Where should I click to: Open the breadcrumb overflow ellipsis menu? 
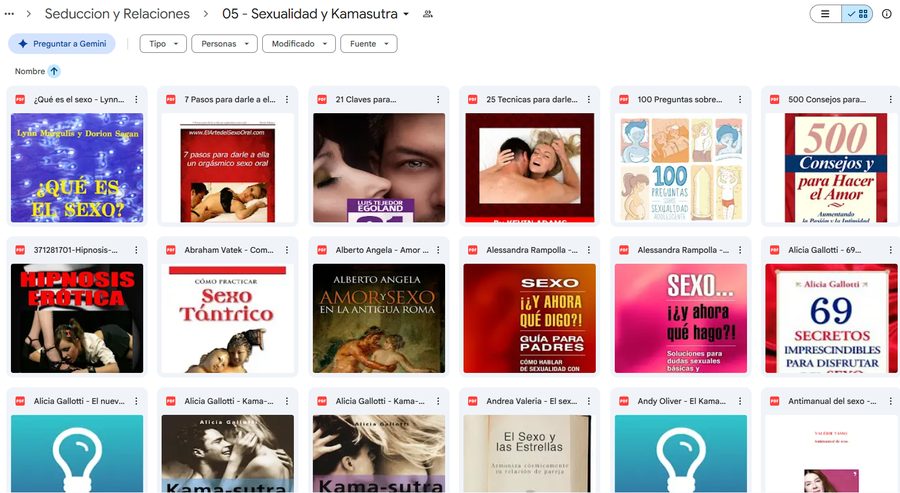point(9,14)
